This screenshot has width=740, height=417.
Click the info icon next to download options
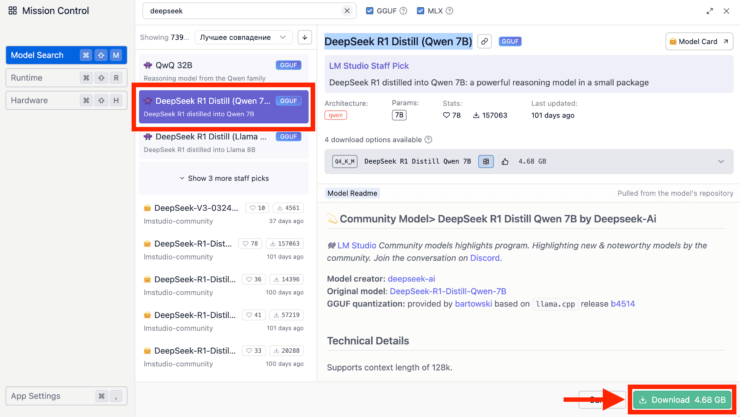pos(429,140)
